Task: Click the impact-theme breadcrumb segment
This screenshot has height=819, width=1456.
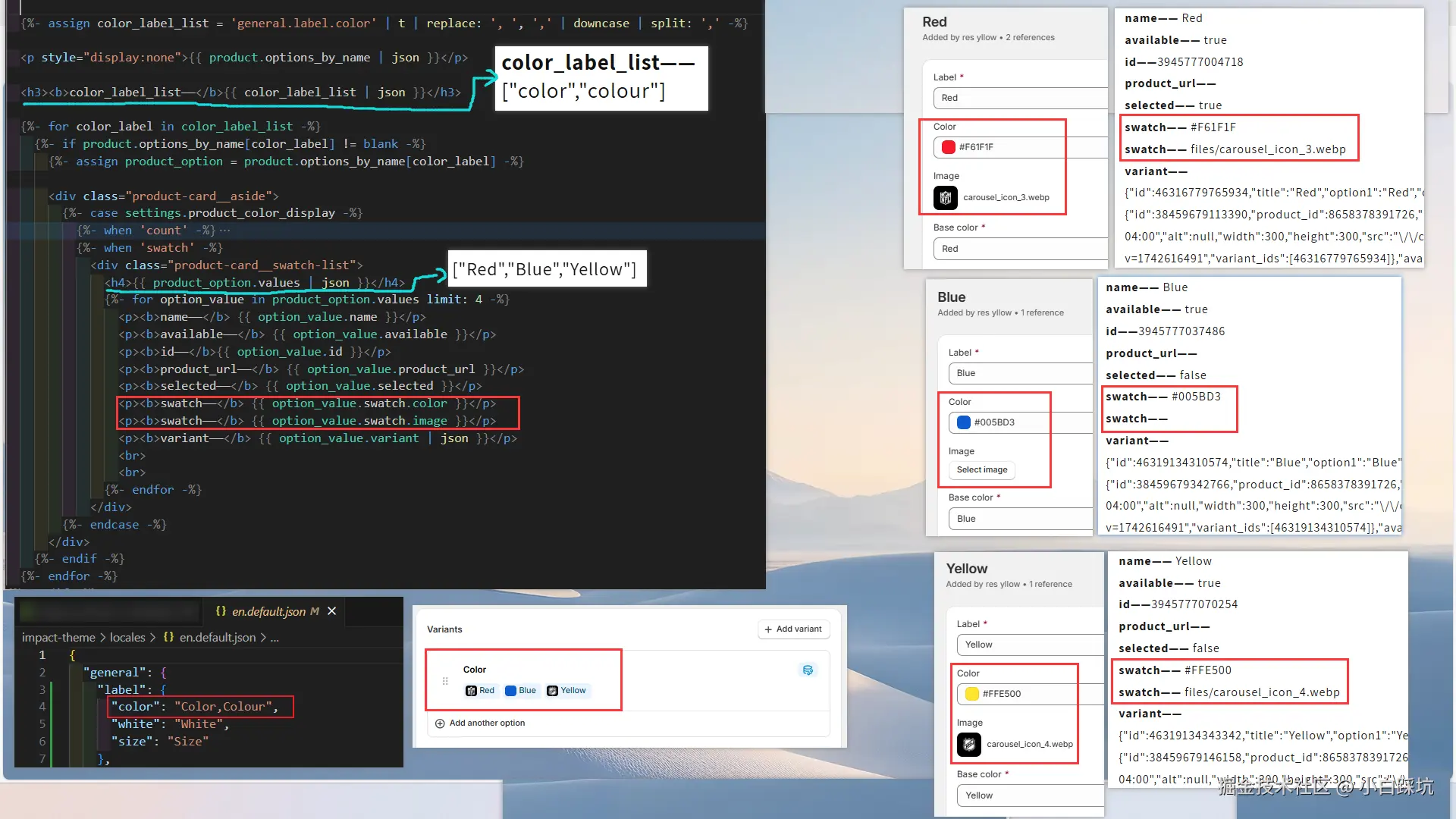Action: pos(58,638)
